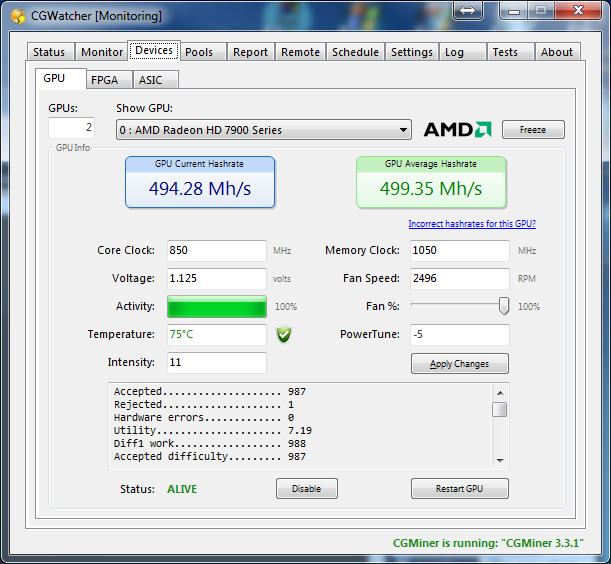Click the CGWatcher app icon in title bar
The width and height of the screenshot is (611, 564).
click(18, 16)
